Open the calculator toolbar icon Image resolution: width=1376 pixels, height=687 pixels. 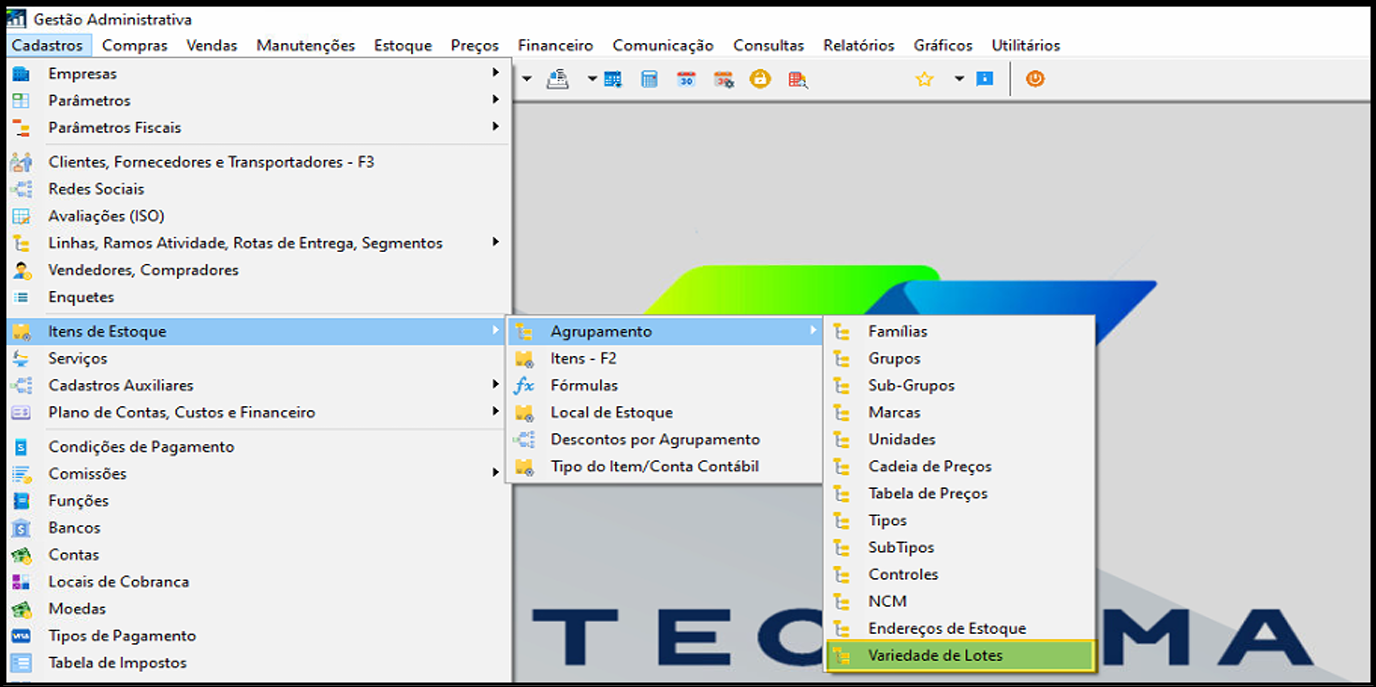click(649, 79)
